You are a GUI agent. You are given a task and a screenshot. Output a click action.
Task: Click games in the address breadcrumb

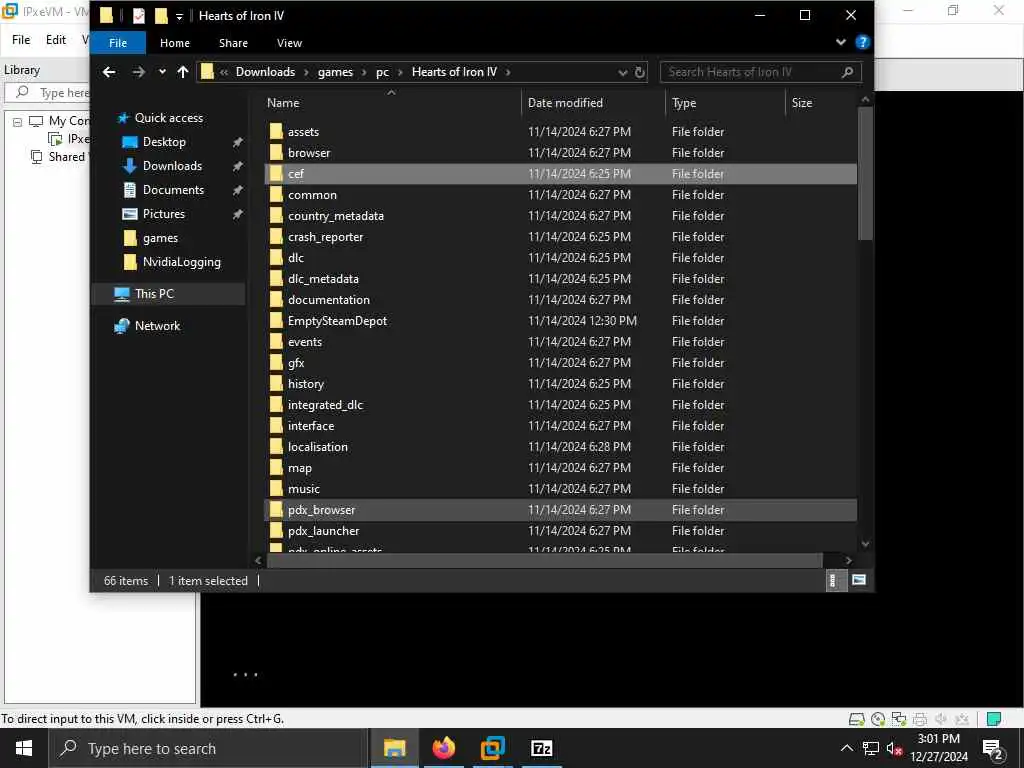click(335, 72)
